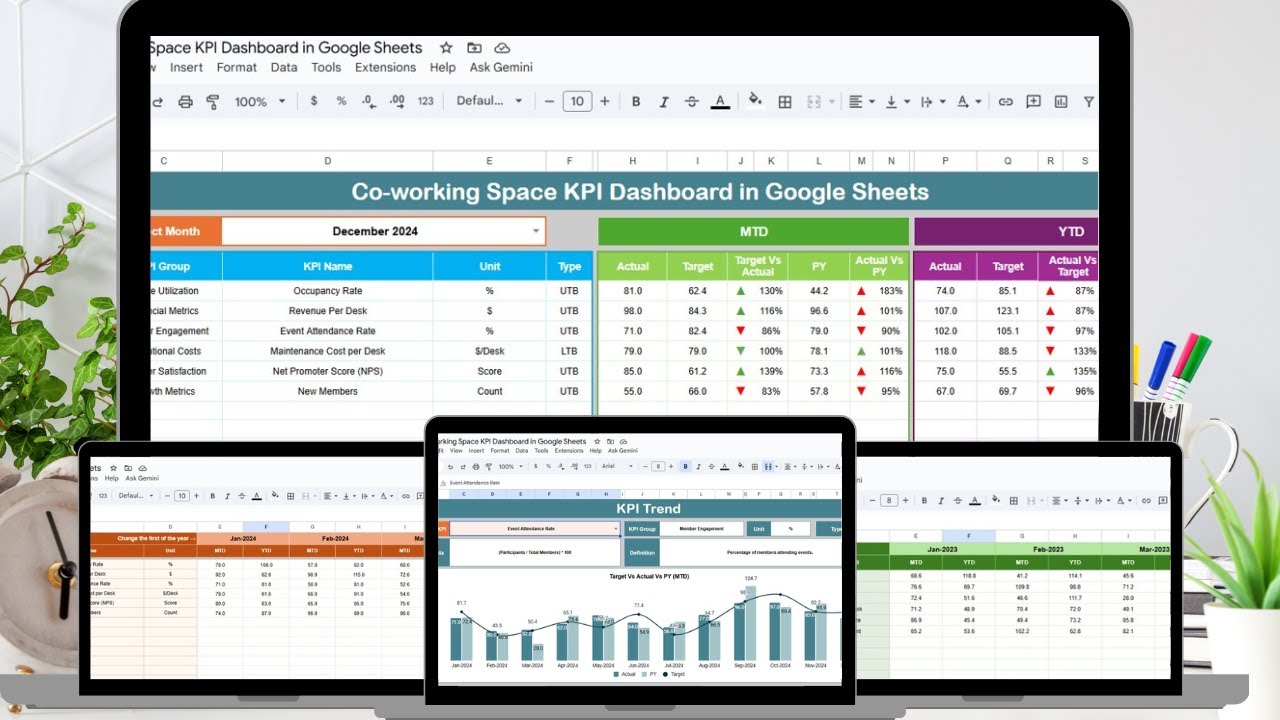Click the filter icon on the large laptop
This screenshot has width=1280, height=720.
coord(1088,101)
